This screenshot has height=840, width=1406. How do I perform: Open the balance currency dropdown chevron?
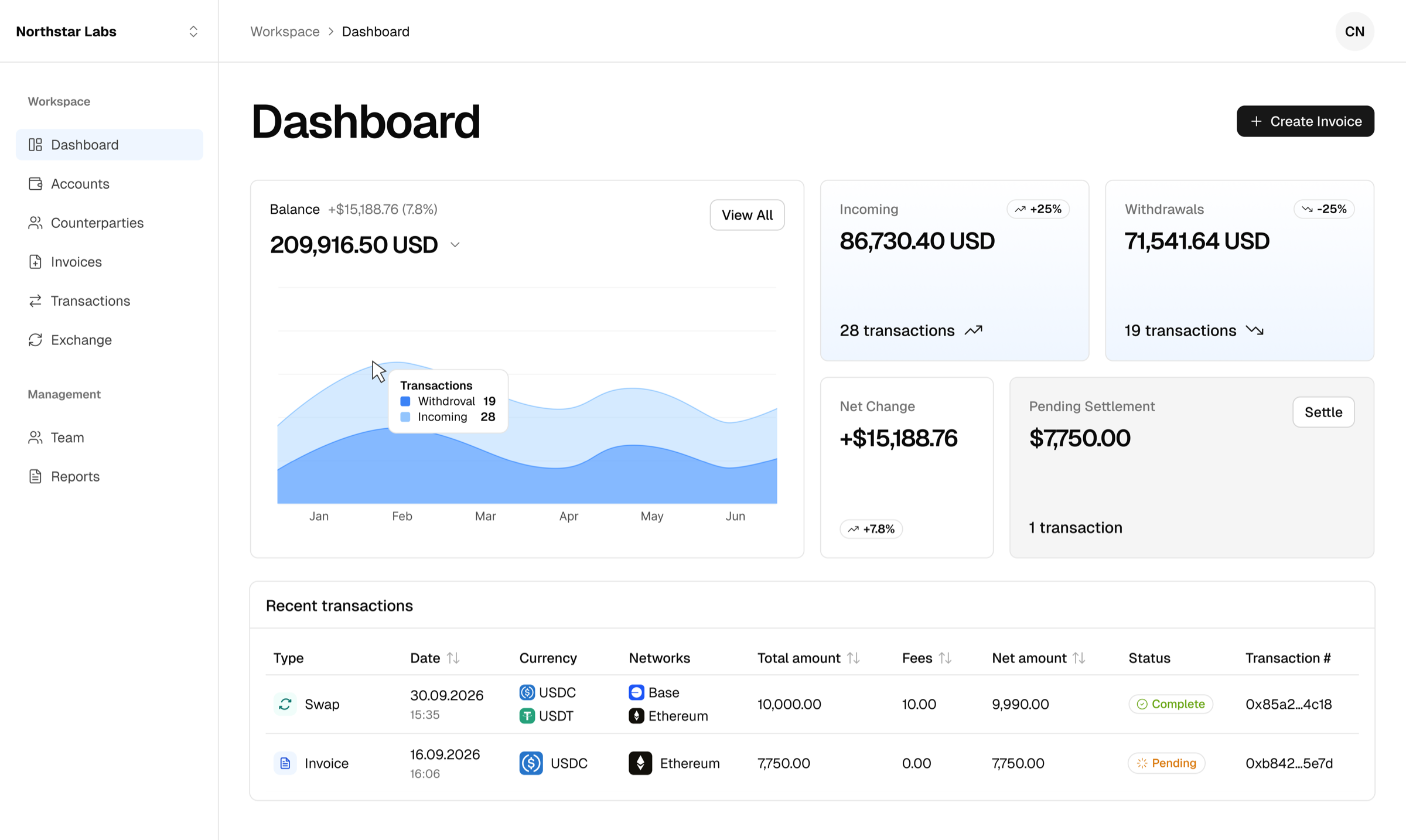tap(455, 245)
